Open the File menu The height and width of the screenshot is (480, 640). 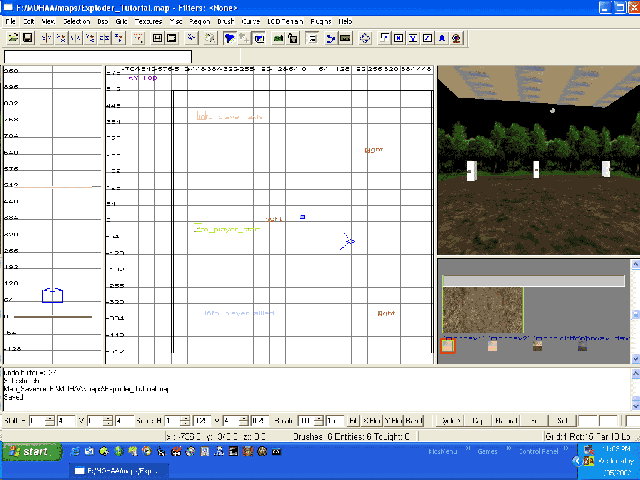tap(10, 21)
